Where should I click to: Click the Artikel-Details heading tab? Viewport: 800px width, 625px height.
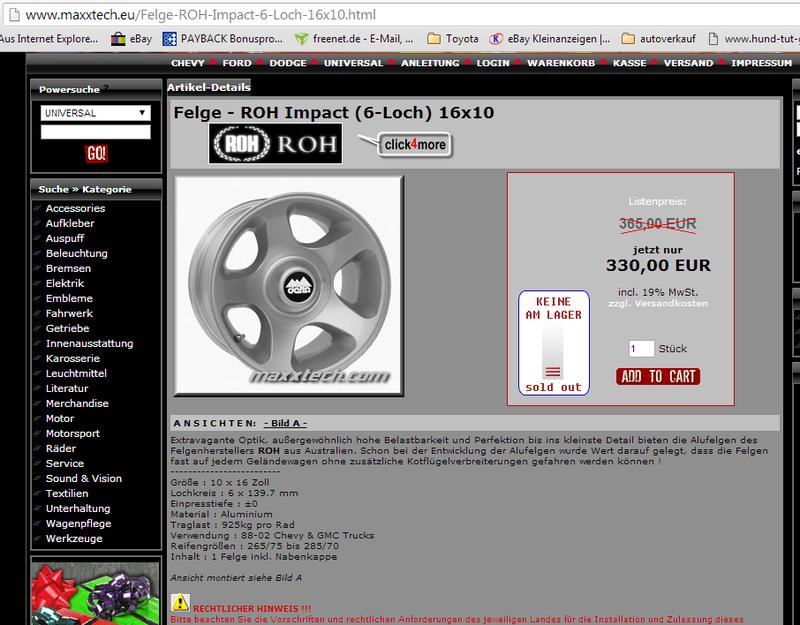[209, 87]
